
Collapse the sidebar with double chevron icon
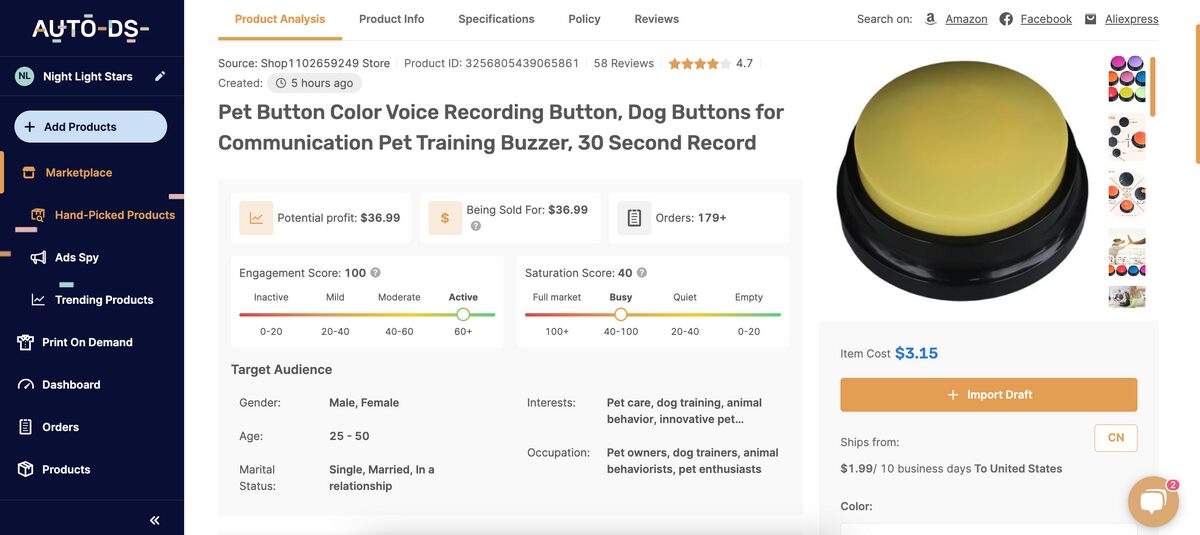pos(155,520)
